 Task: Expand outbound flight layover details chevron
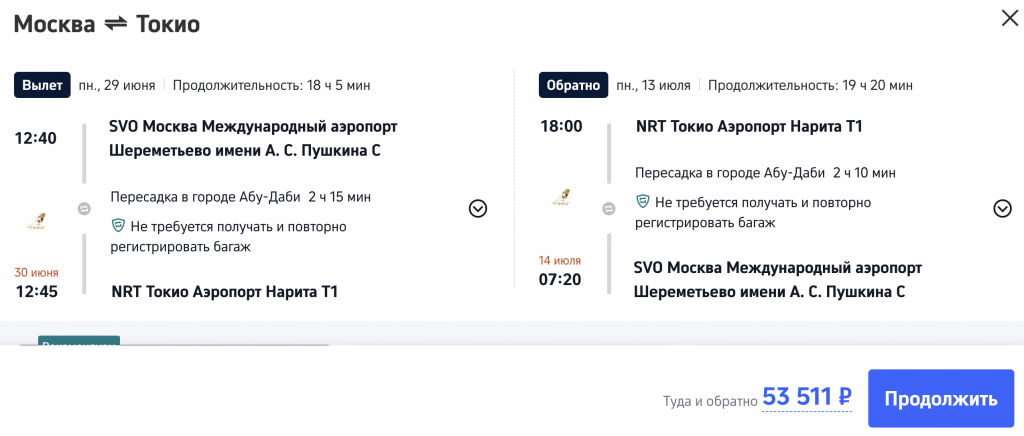pos(478,209)
